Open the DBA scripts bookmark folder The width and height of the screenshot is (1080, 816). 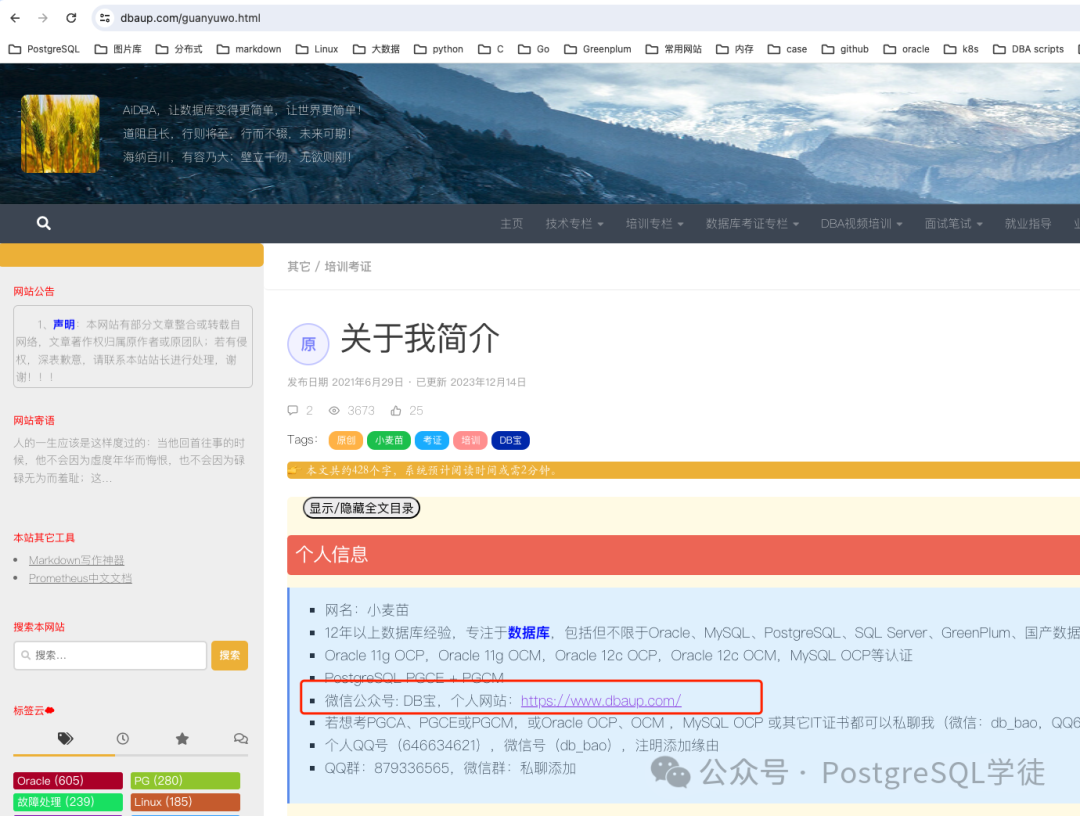(1028, 49)
